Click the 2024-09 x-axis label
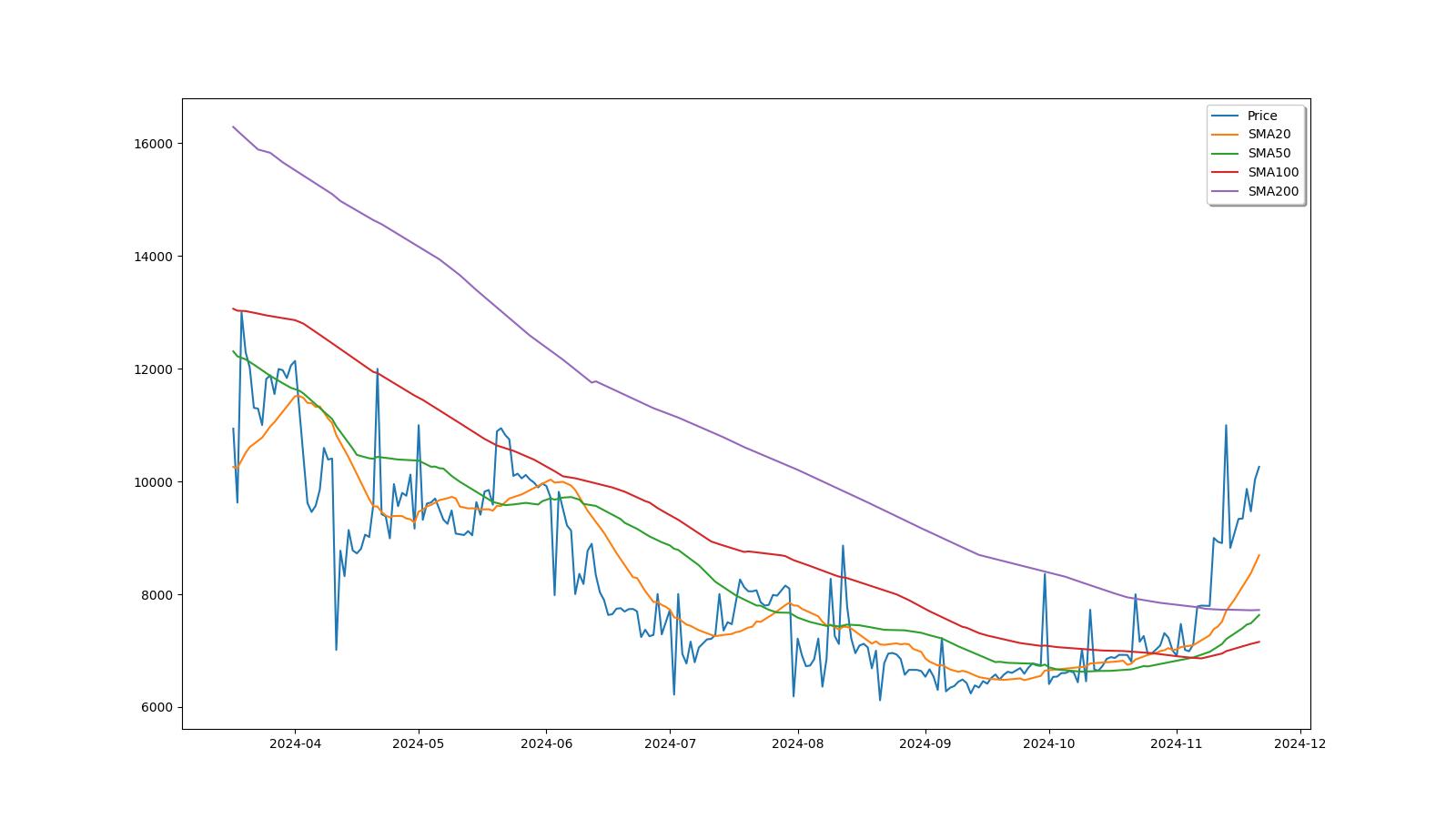The width and height of the screenshot is (1456, 819). (925, 743)
